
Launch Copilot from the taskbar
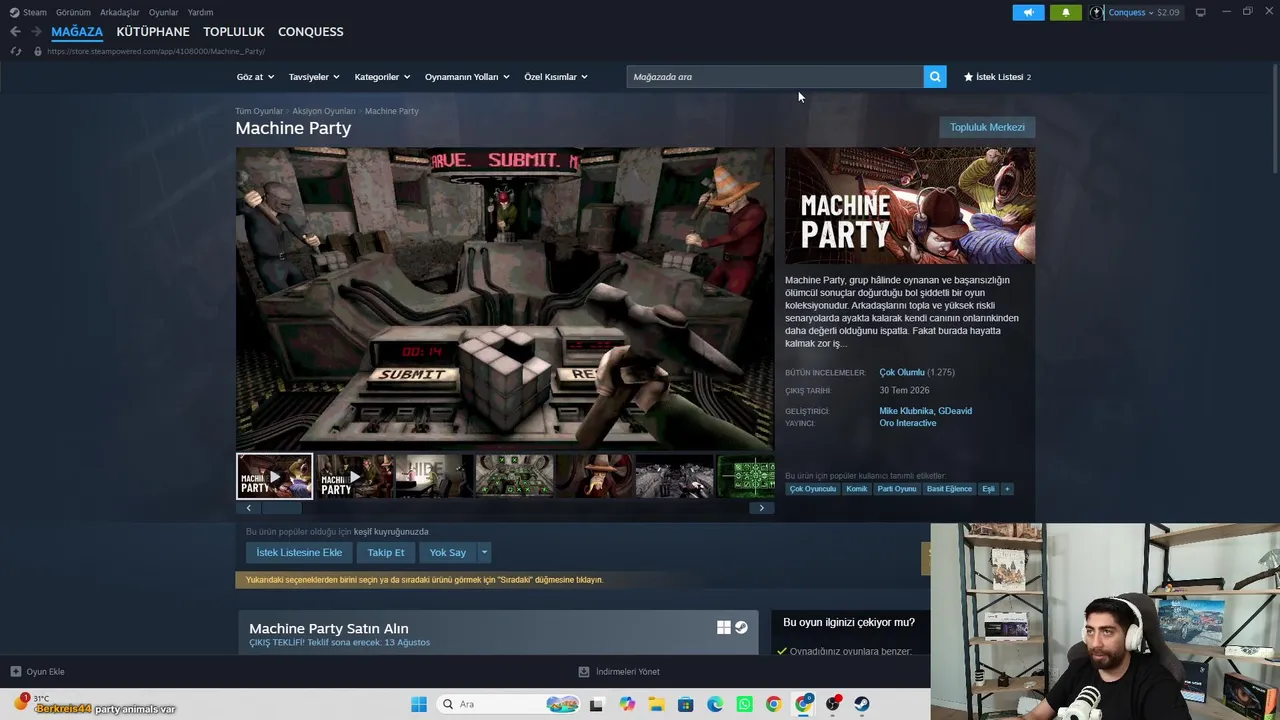tap(627, 704)
